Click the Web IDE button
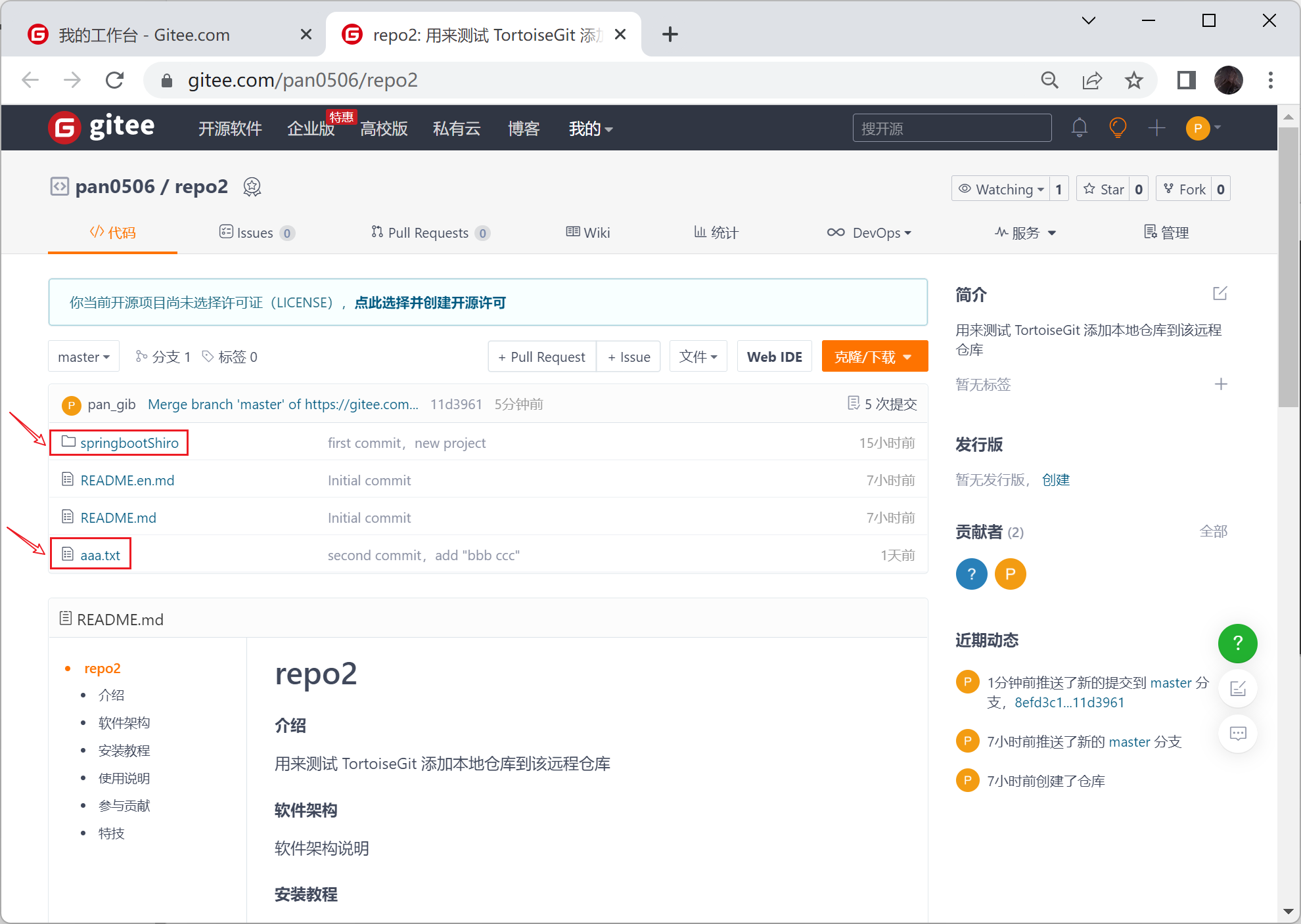 tap(774, 357)
